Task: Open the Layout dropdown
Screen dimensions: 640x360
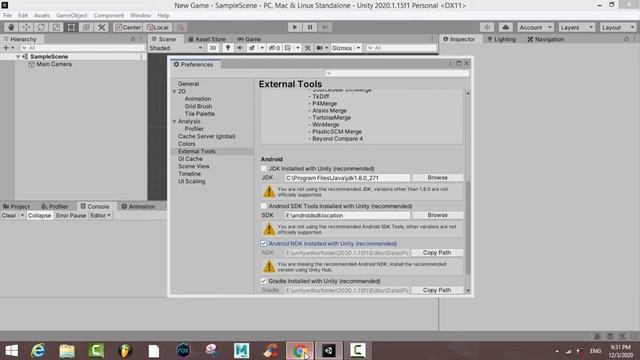Action: pos(618,27)
